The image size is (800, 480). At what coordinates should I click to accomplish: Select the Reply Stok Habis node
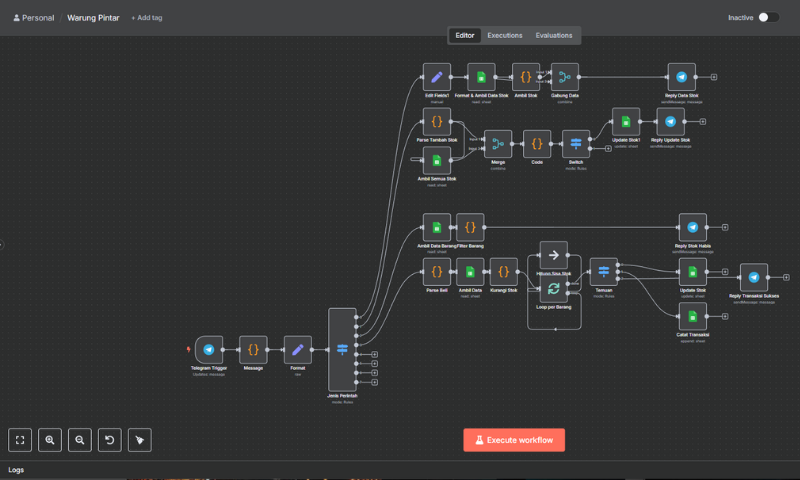click(x=693, y=228)
